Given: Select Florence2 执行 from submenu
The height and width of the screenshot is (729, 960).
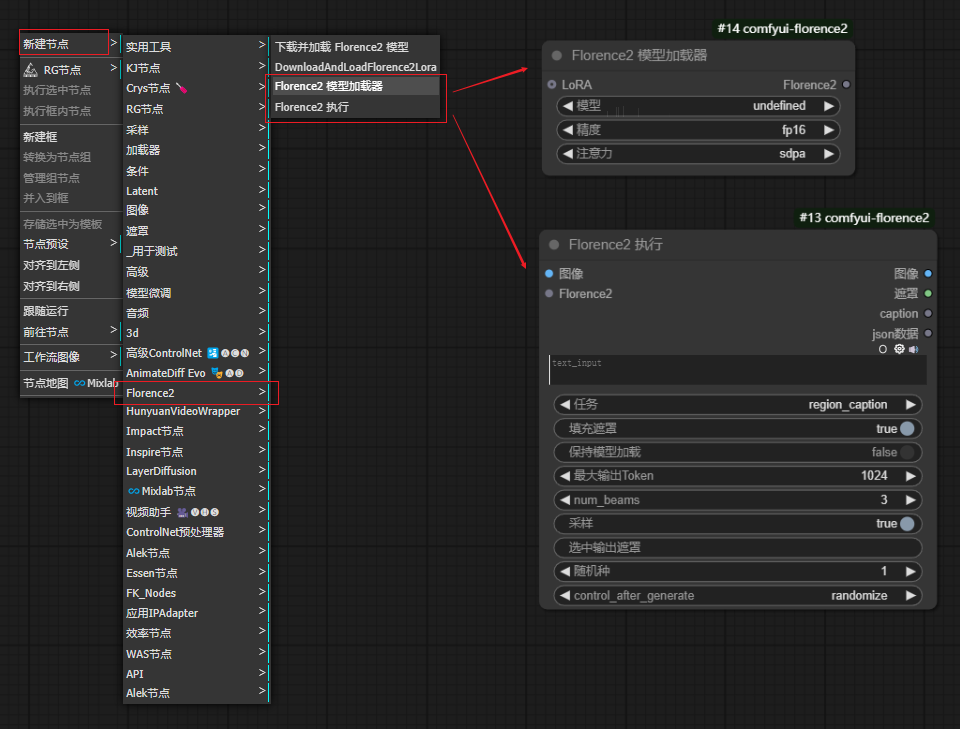Looking at the screenshot, I should 356,107.
